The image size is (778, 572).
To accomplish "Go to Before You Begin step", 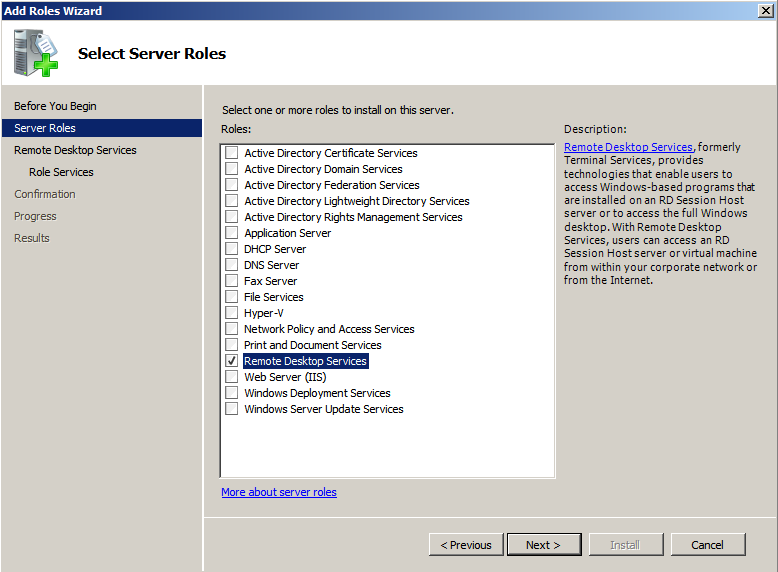I will (55, 106).
